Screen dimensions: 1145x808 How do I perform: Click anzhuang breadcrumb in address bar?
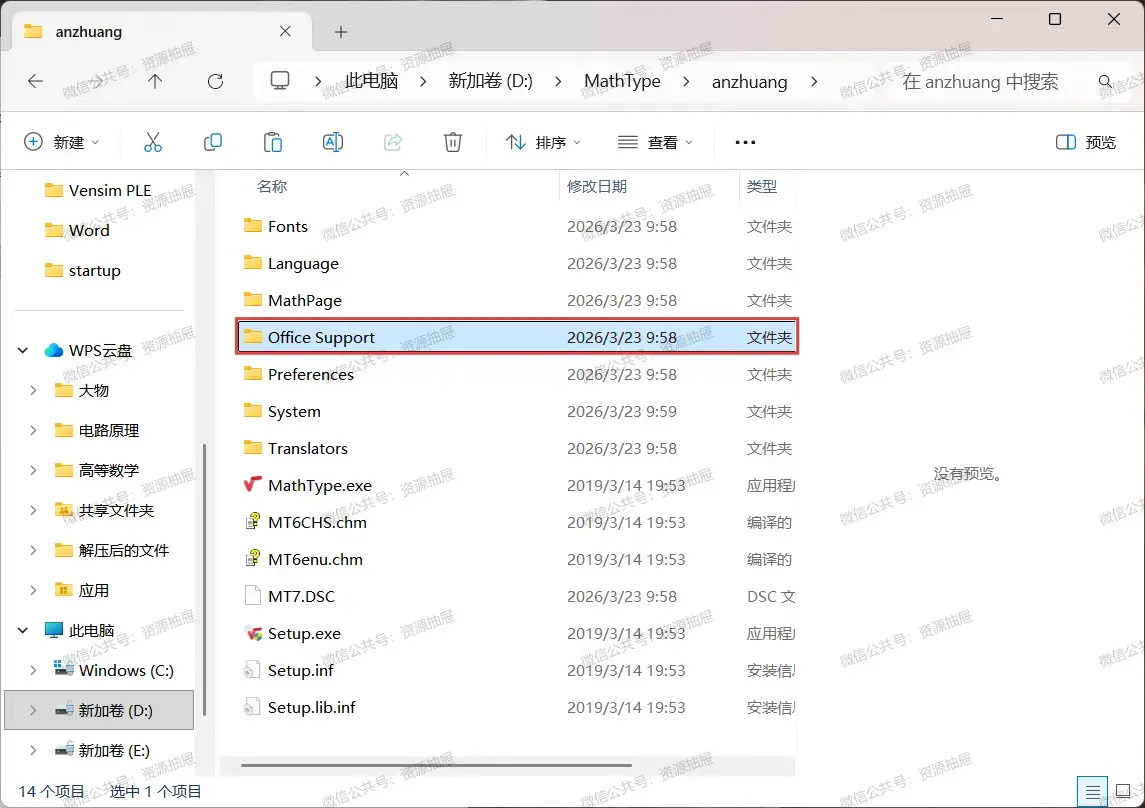click(749, 82)
